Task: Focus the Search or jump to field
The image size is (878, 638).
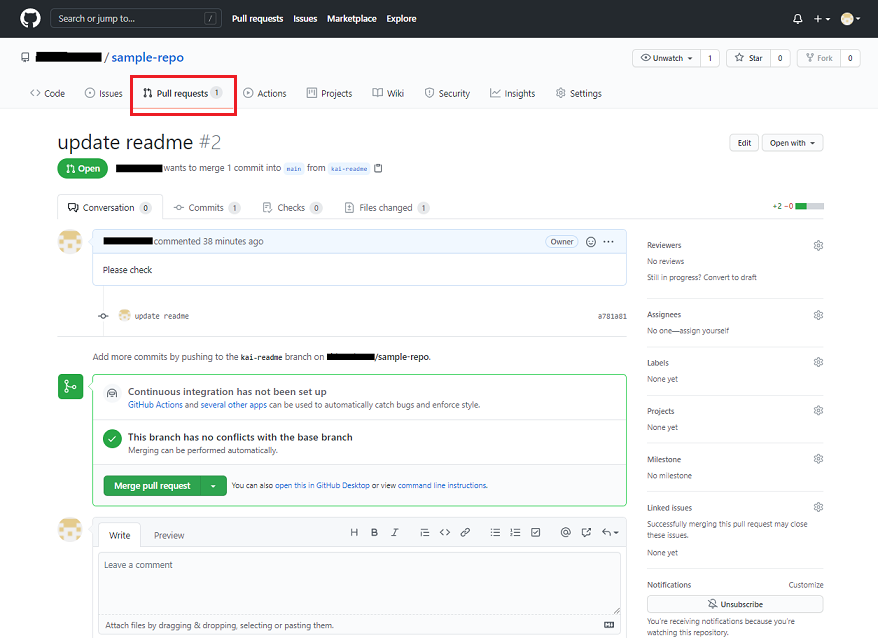Action: (x=136, y=18)
